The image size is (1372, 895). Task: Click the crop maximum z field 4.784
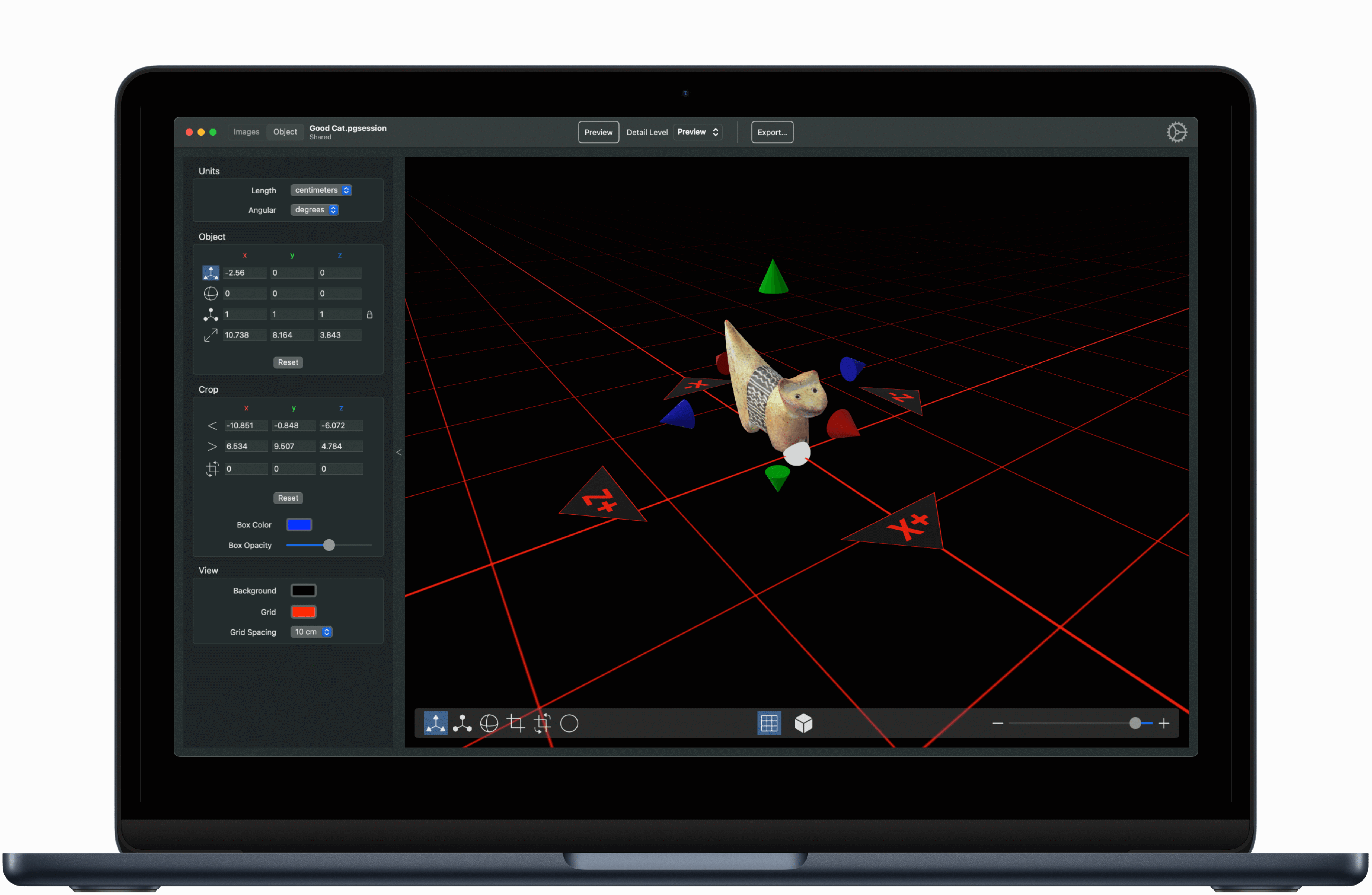click(x=341, y=446)
